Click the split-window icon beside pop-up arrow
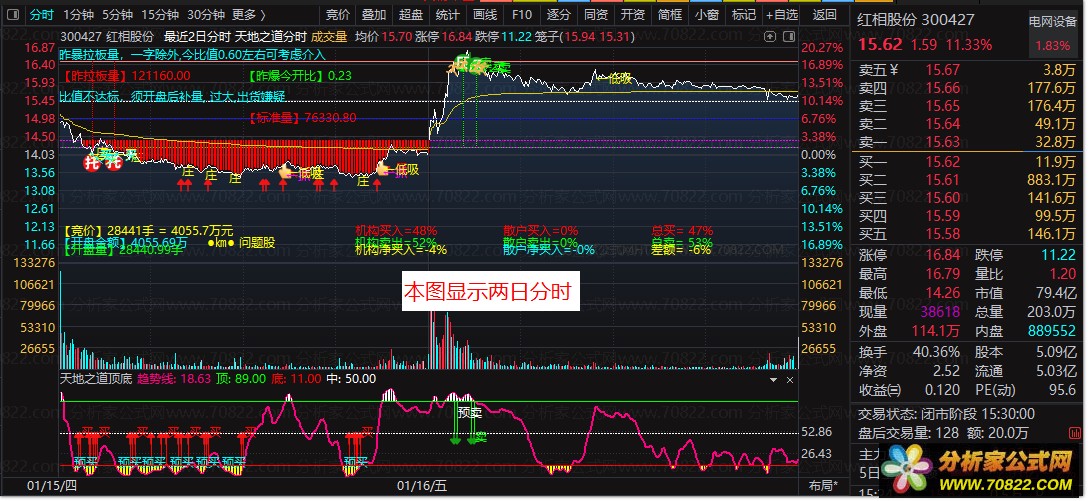Image resolution: width=1089 pixels, height=501 pixels. 789,36
